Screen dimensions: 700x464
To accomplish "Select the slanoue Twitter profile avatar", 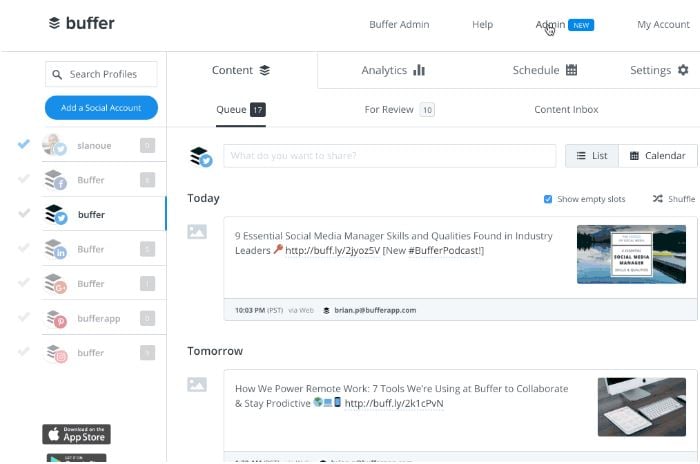I will click(x=54, y=145).
